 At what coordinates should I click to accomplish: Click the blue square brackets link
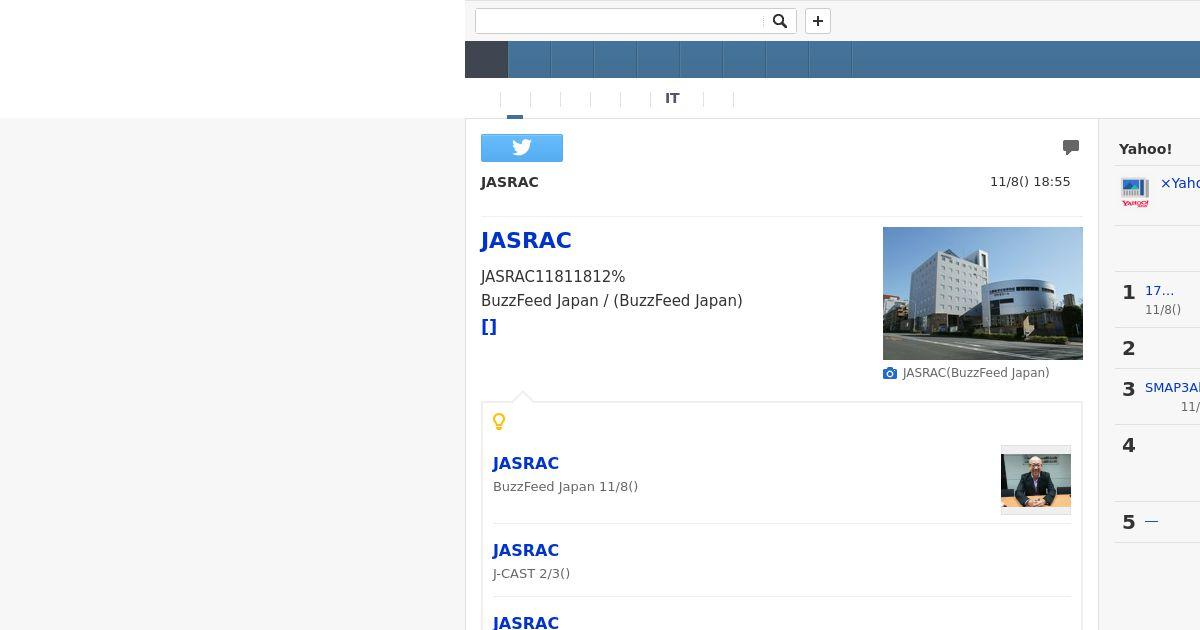[x=489, y=326]
